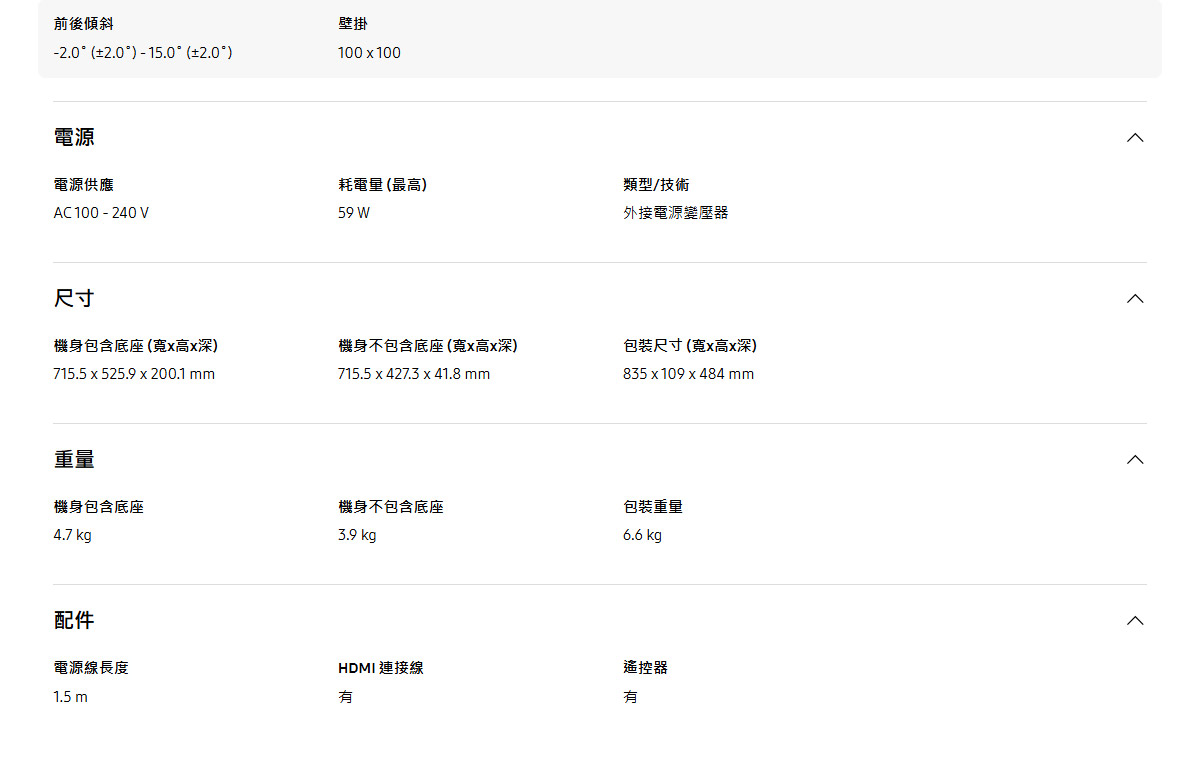
Task: Collapse the 尺寸 section chevron
Action: [1134, 298]
